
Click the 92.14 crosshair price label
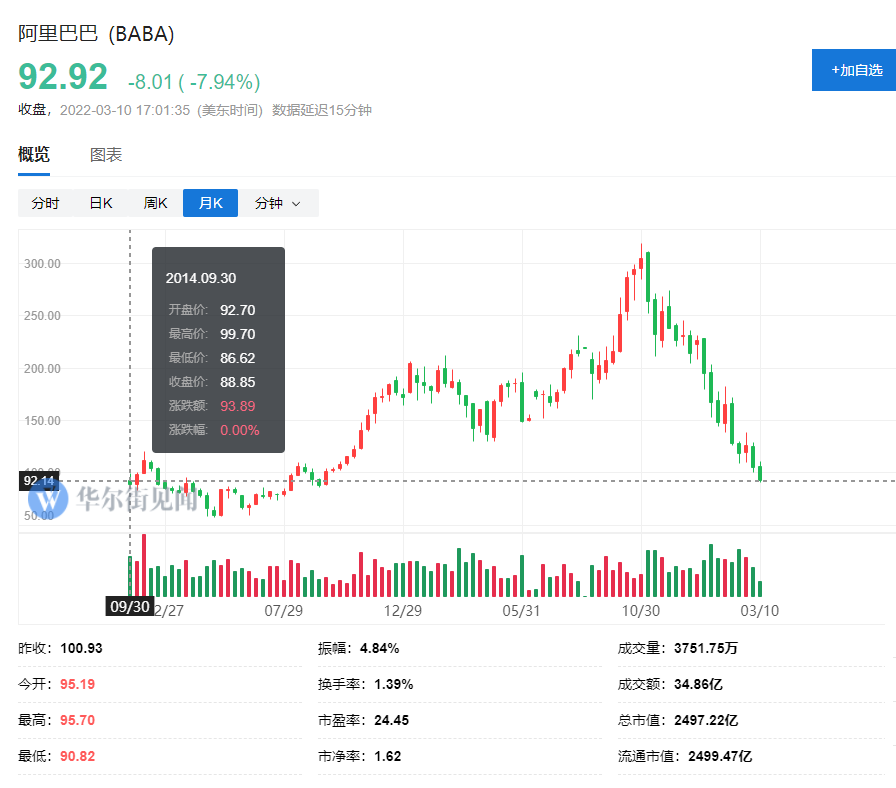pos(39,481)
